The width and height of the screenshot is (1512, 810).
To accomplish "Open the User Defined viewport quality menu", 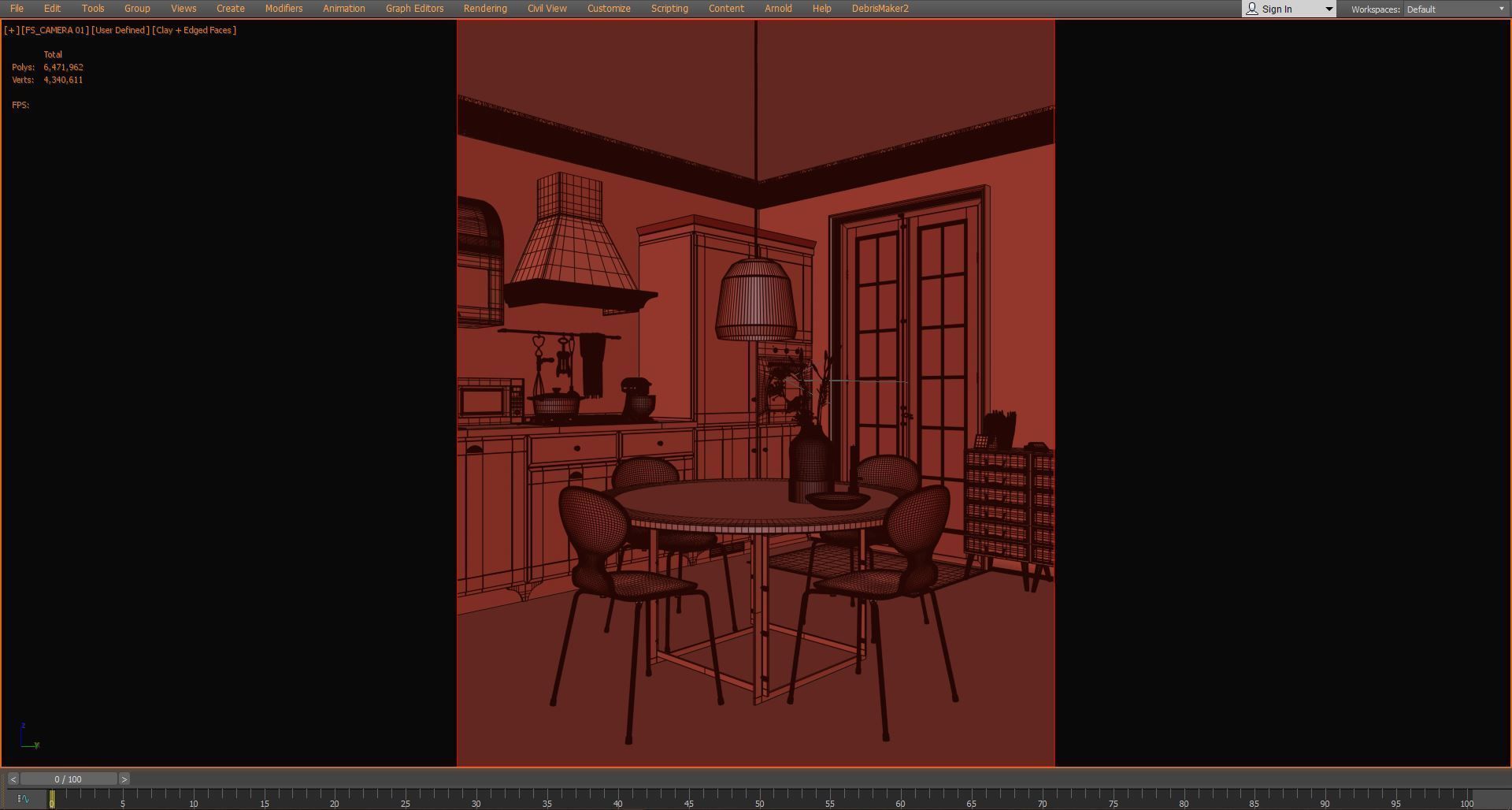I will pyautogui.click(x=120, y=30).
